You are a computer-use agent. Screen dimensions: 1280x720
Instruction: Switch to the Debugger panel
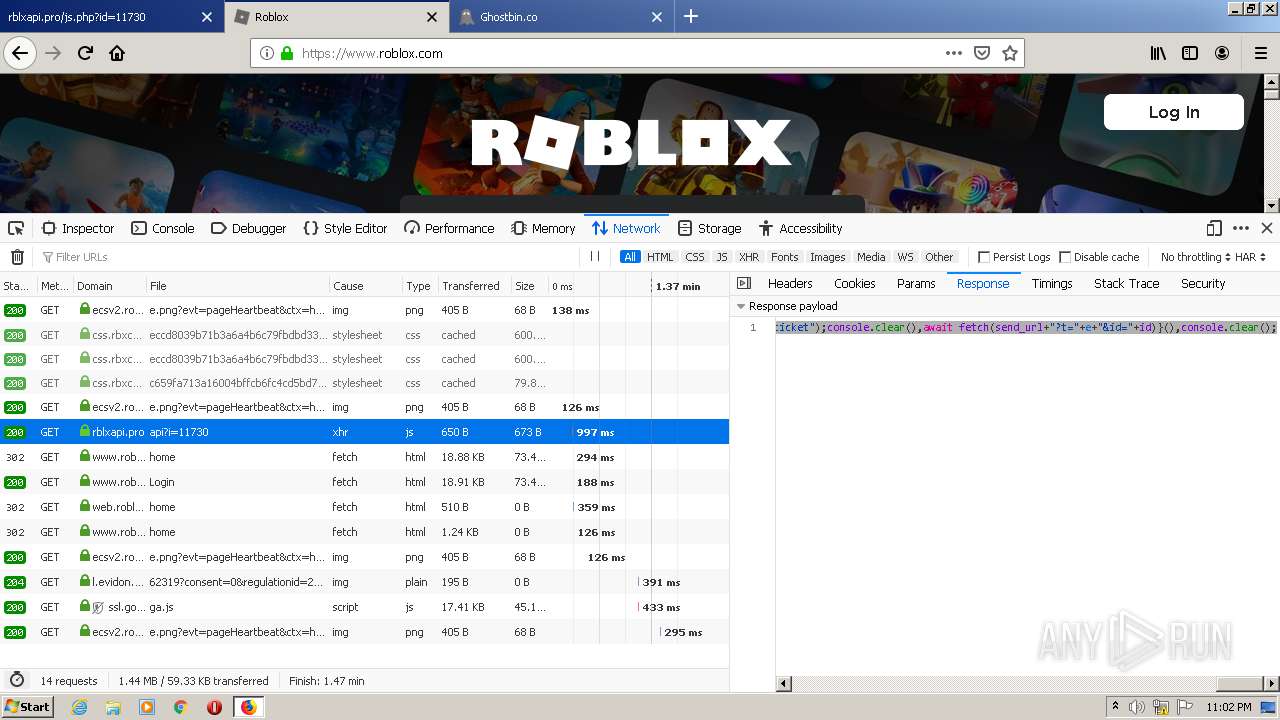pyautogui.click(x=249, y=228)
